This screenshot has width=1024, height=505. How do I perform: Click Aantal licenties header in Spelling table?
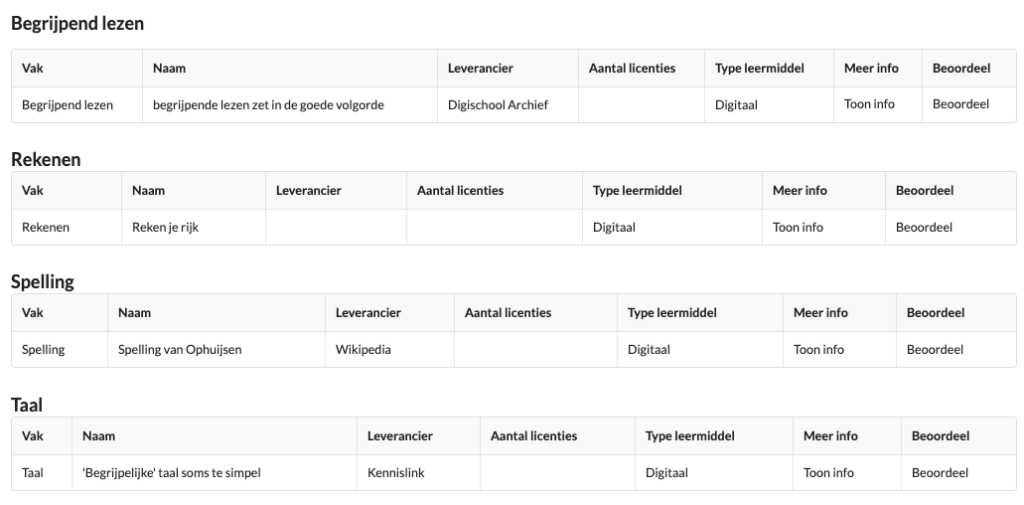(x=508, y=313)
